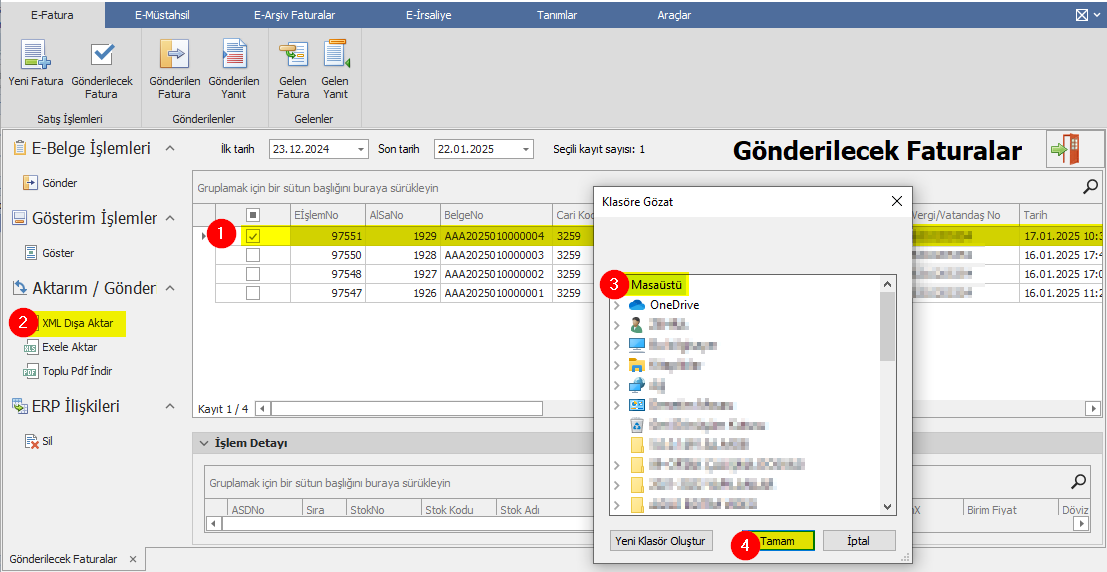Expand the OneDrive folder tree node

tap(616, 305)
